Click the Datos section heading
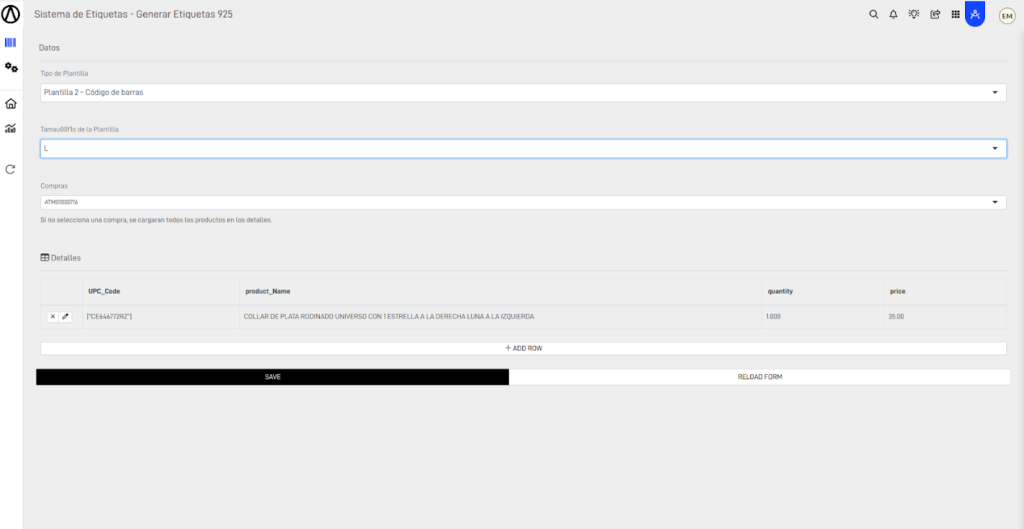Image resolution: width=1024 pixels, height=529 pixels. [x=50, y=48]
